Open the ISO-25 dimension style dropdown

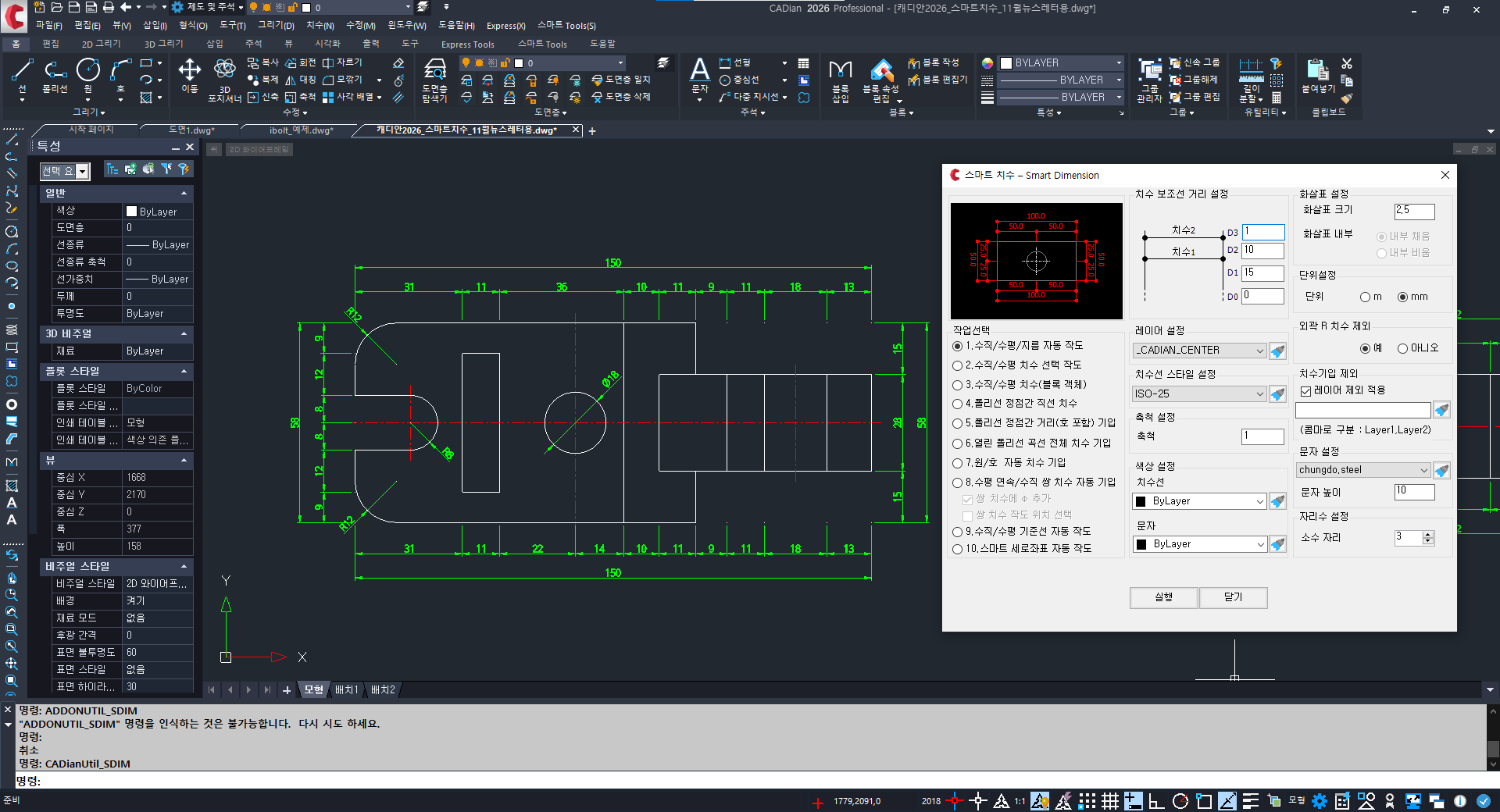pos(1198,394)
